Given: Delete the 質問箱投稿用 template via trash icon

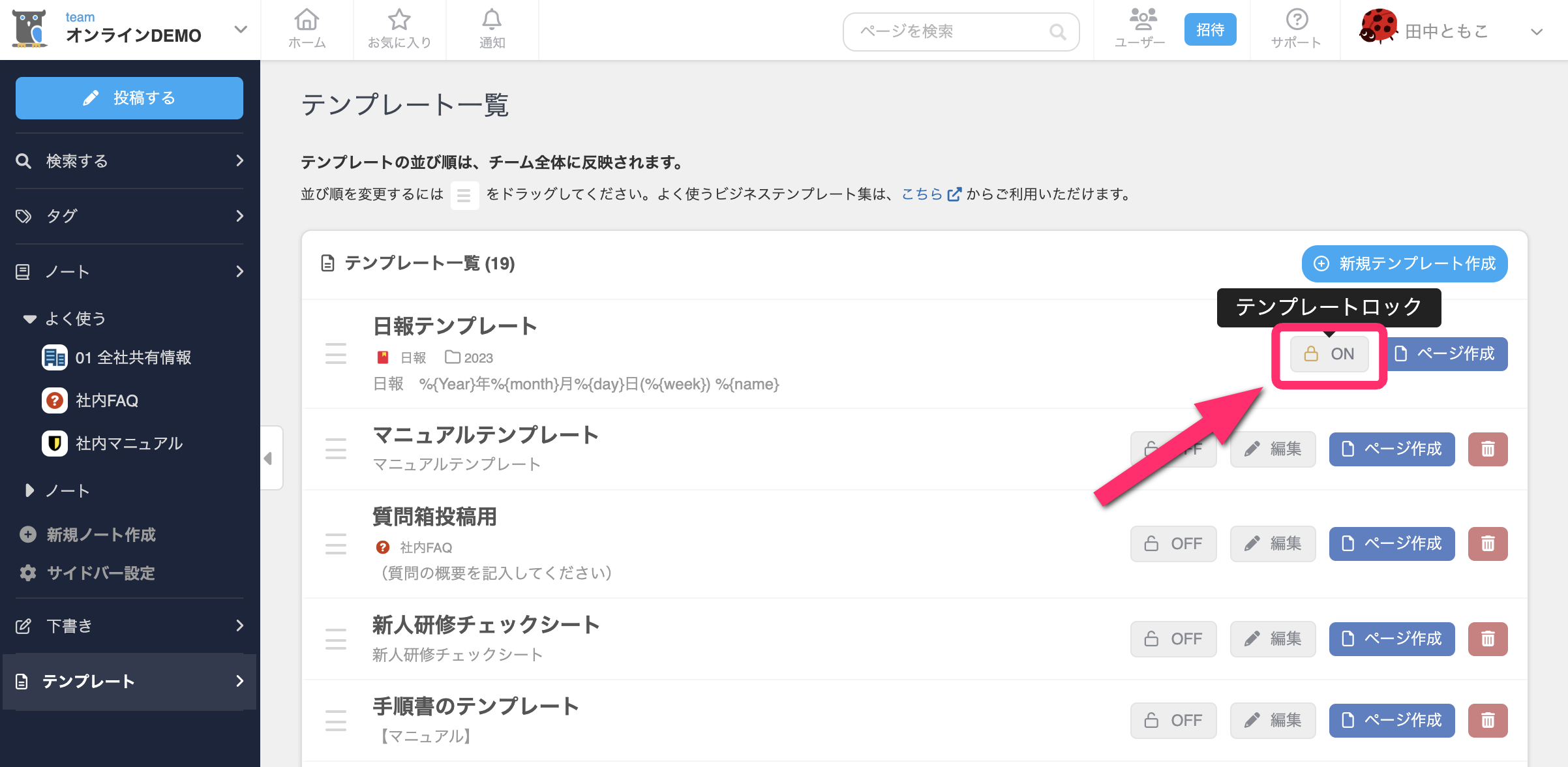Looking at the screenshot, I should pos(1488,543).
